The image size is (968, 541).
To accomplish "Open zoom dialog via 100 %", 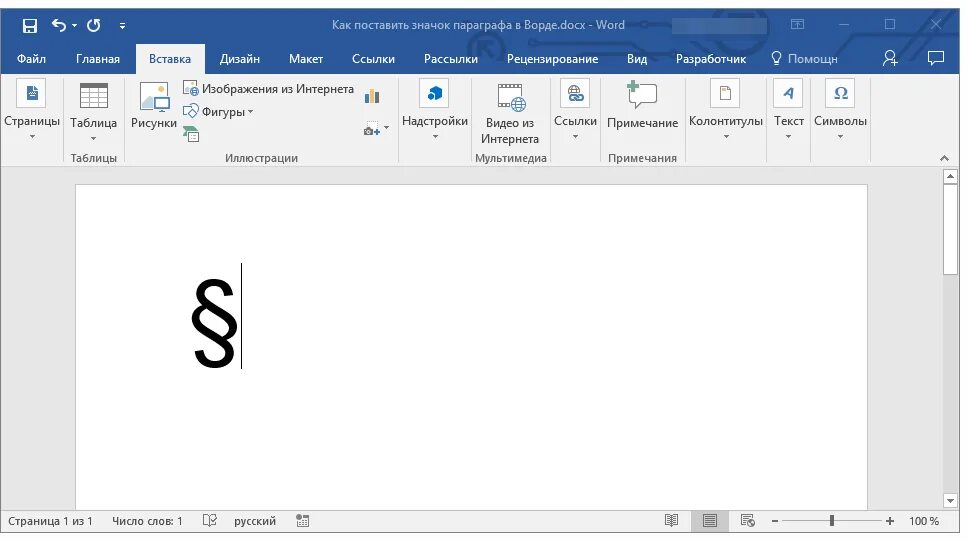I will point(924,521).
